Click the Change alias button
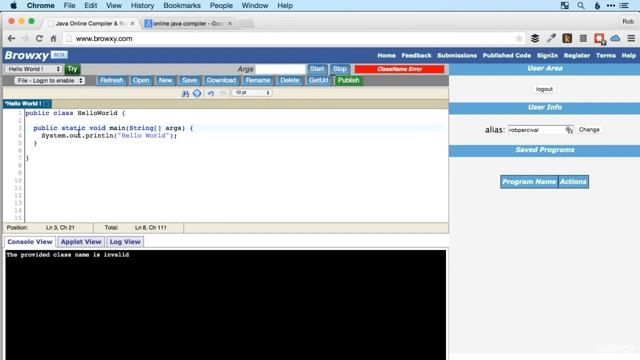Viewport: 640px width, 360px height. tap(589, 130)
